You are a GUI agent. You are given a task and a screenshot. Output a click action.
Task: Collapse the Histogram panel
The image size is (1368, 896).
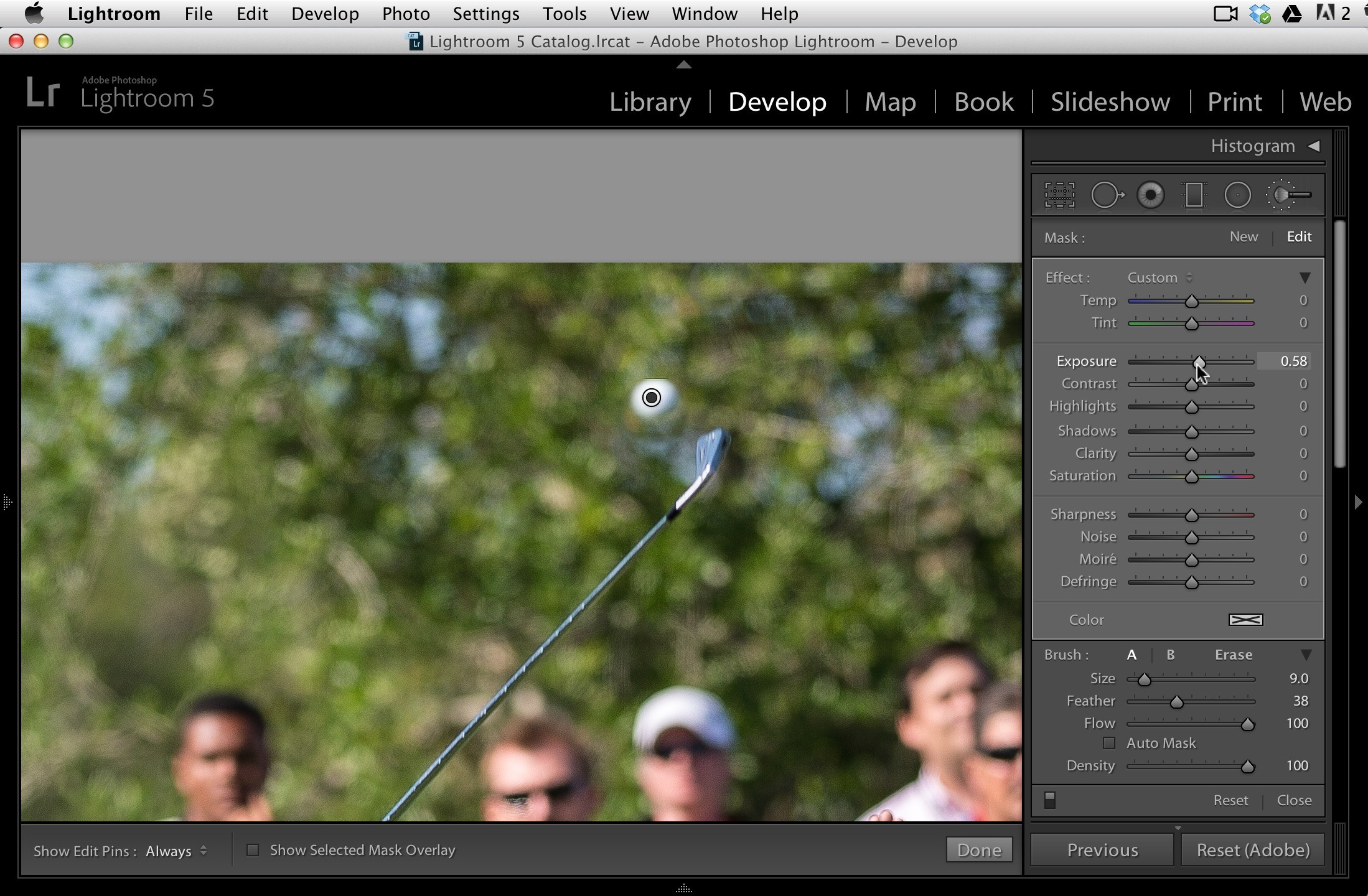point(1314,146)
